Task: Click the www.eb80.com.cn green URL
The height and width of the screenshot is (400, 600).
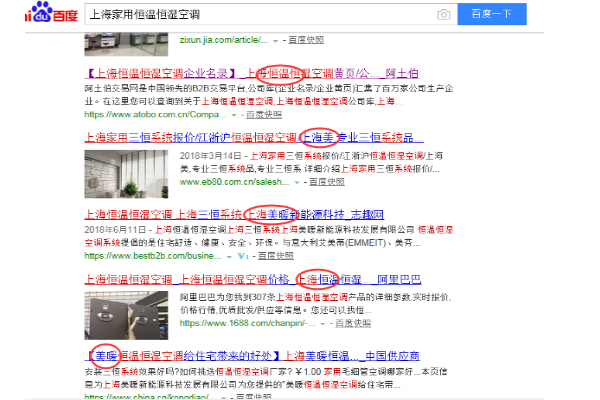Action: tap(234, 182)
